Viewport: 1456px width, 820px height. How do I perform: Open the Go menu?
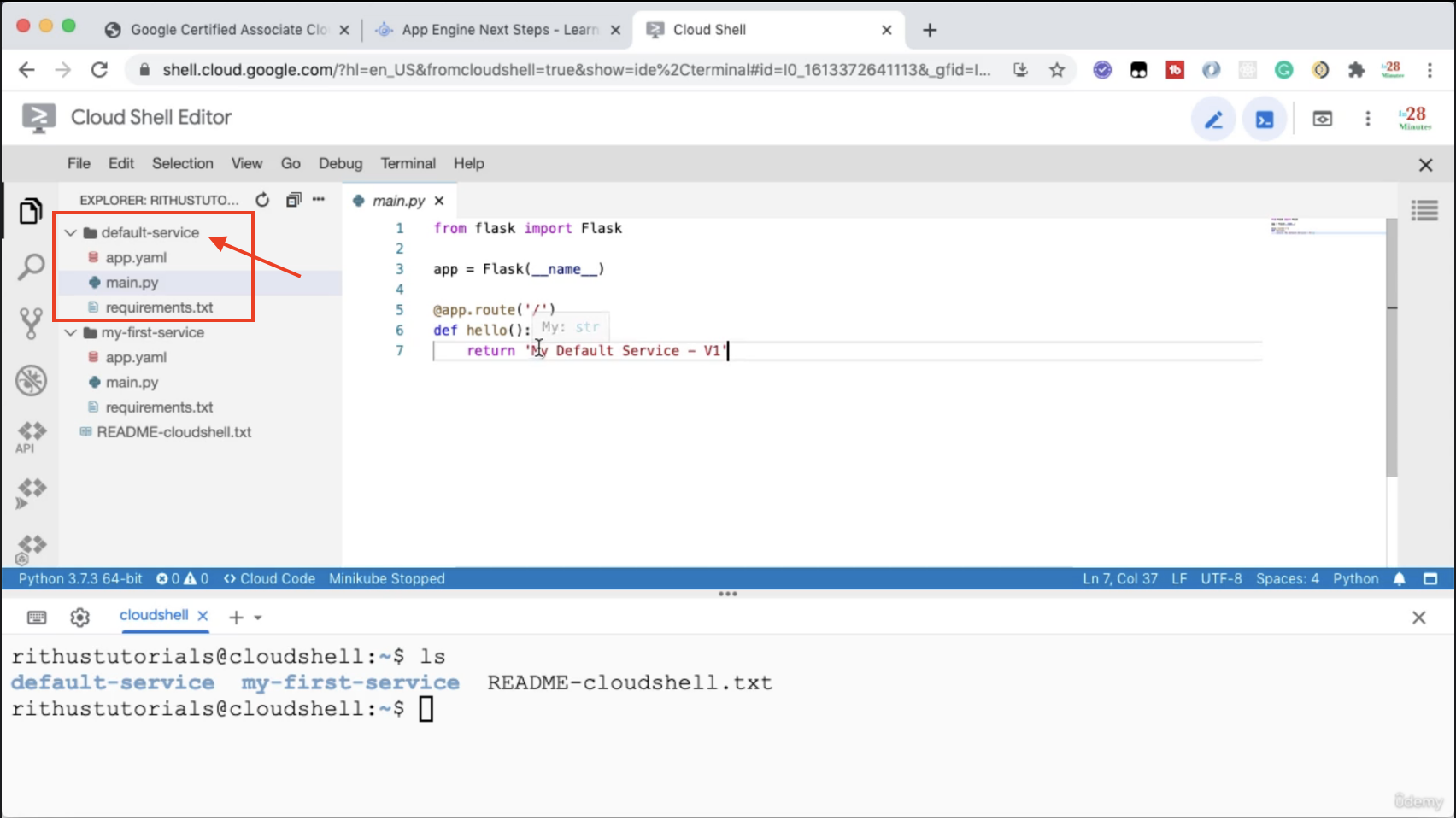(x=291, y=164)
